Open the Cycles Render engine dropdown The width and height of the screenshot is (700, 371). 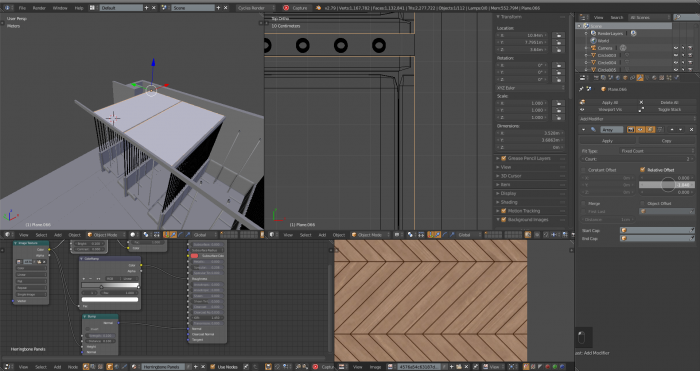(x=256, y=8)
